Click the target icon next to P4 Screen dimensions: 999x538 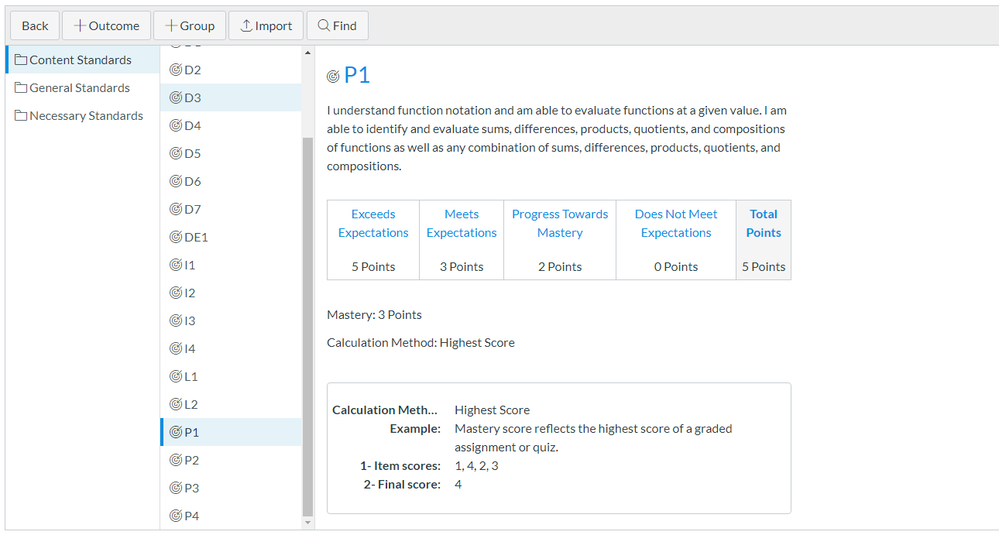pos(175,516)
